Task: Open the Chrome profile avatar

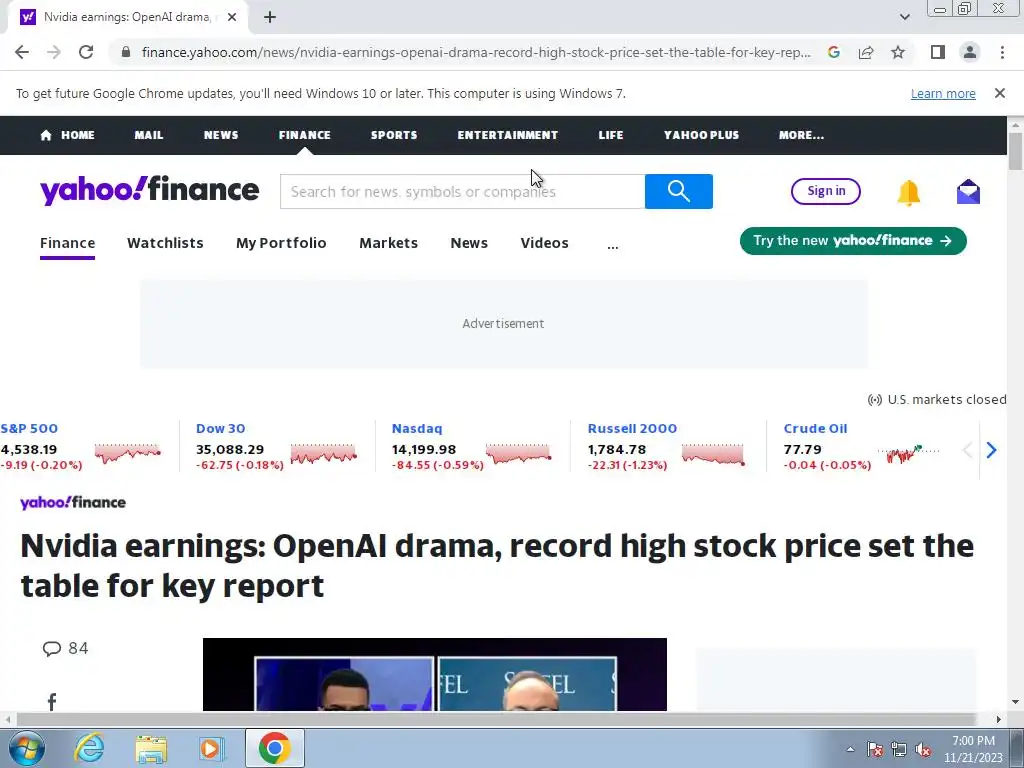Action: (970, 52)
